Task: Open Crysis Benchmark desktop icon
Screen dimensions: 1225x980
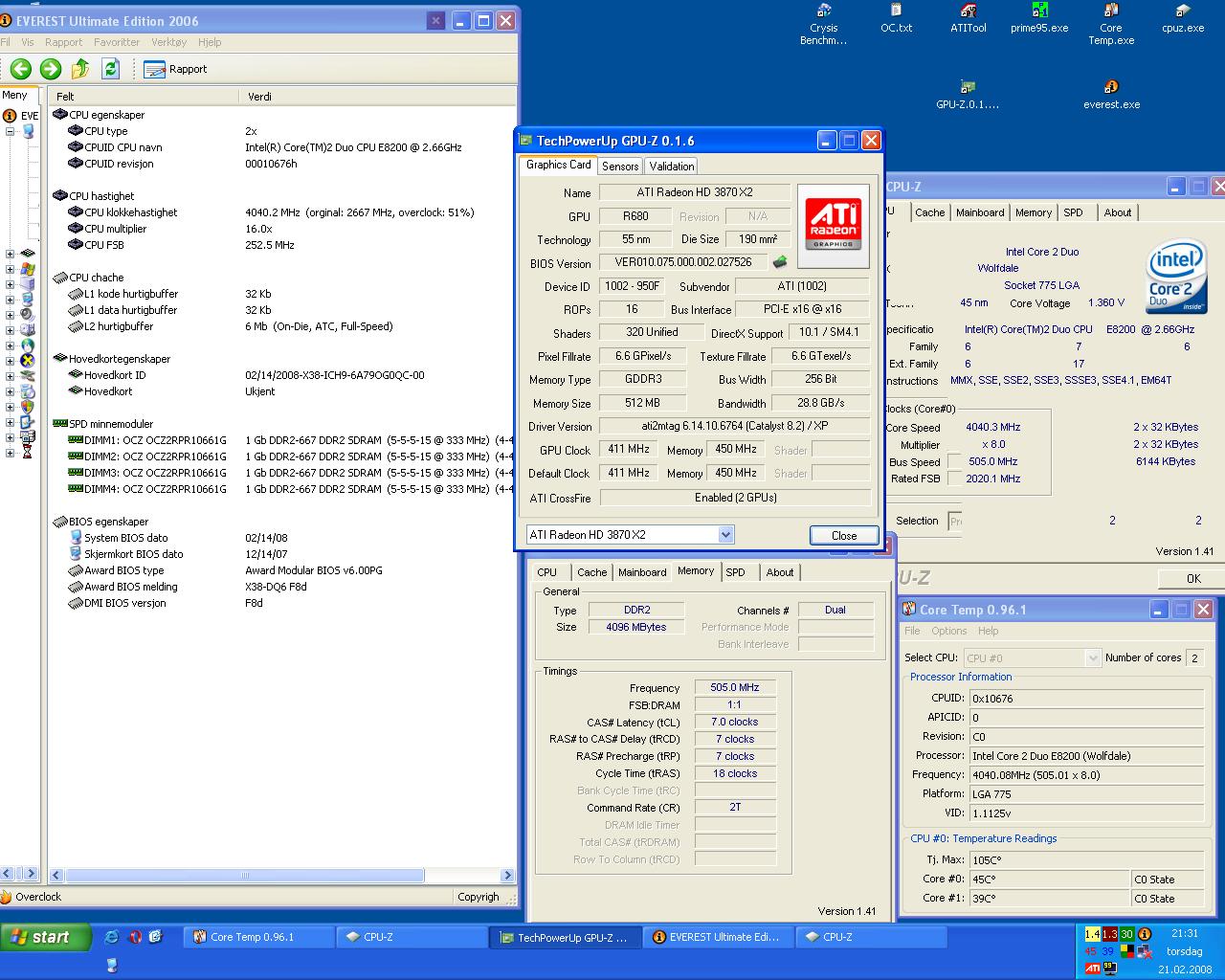Action: point(823,24)
